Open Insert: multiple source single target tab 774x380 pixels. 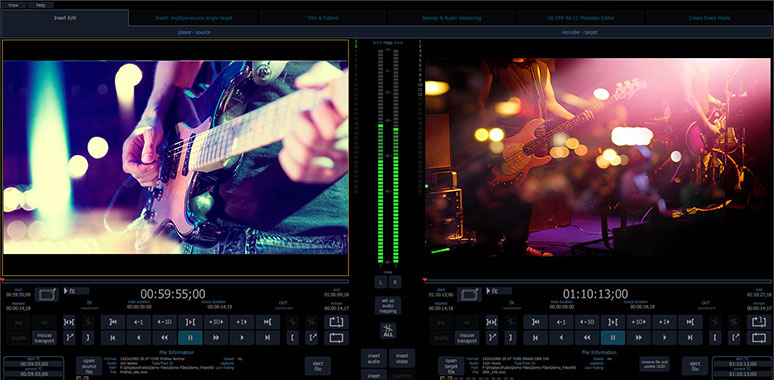(194, 18)
